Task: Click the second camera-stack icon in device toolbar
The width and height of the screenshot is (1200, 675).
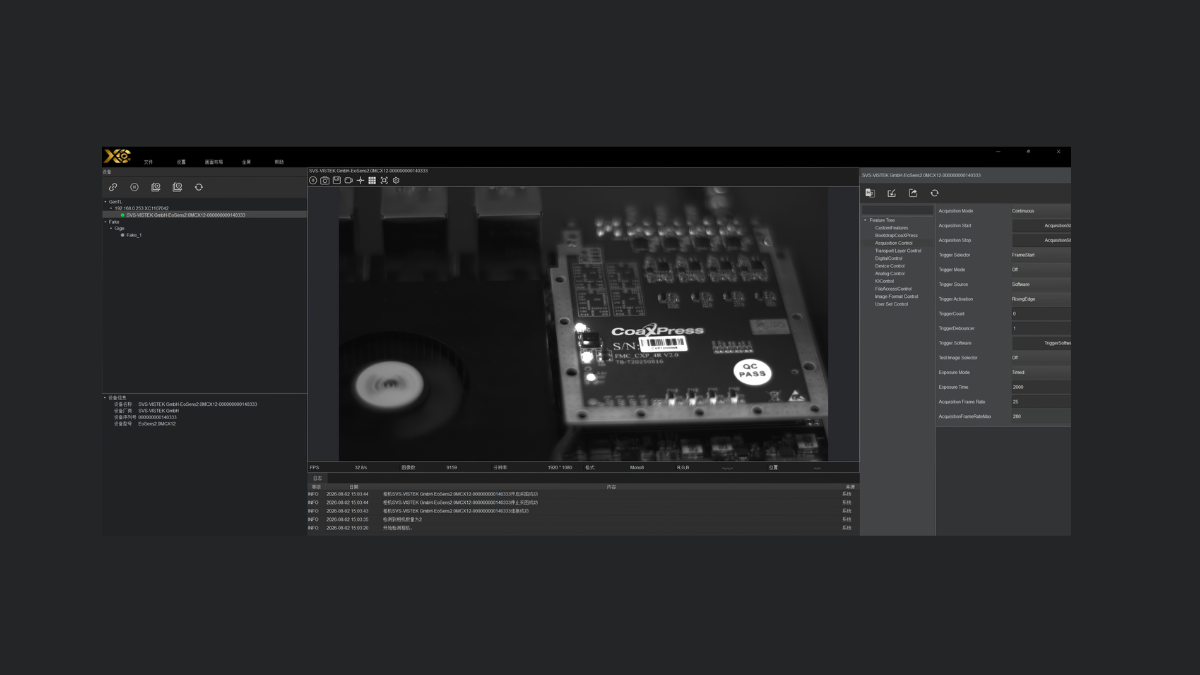Action: click(x=177, y=187)
